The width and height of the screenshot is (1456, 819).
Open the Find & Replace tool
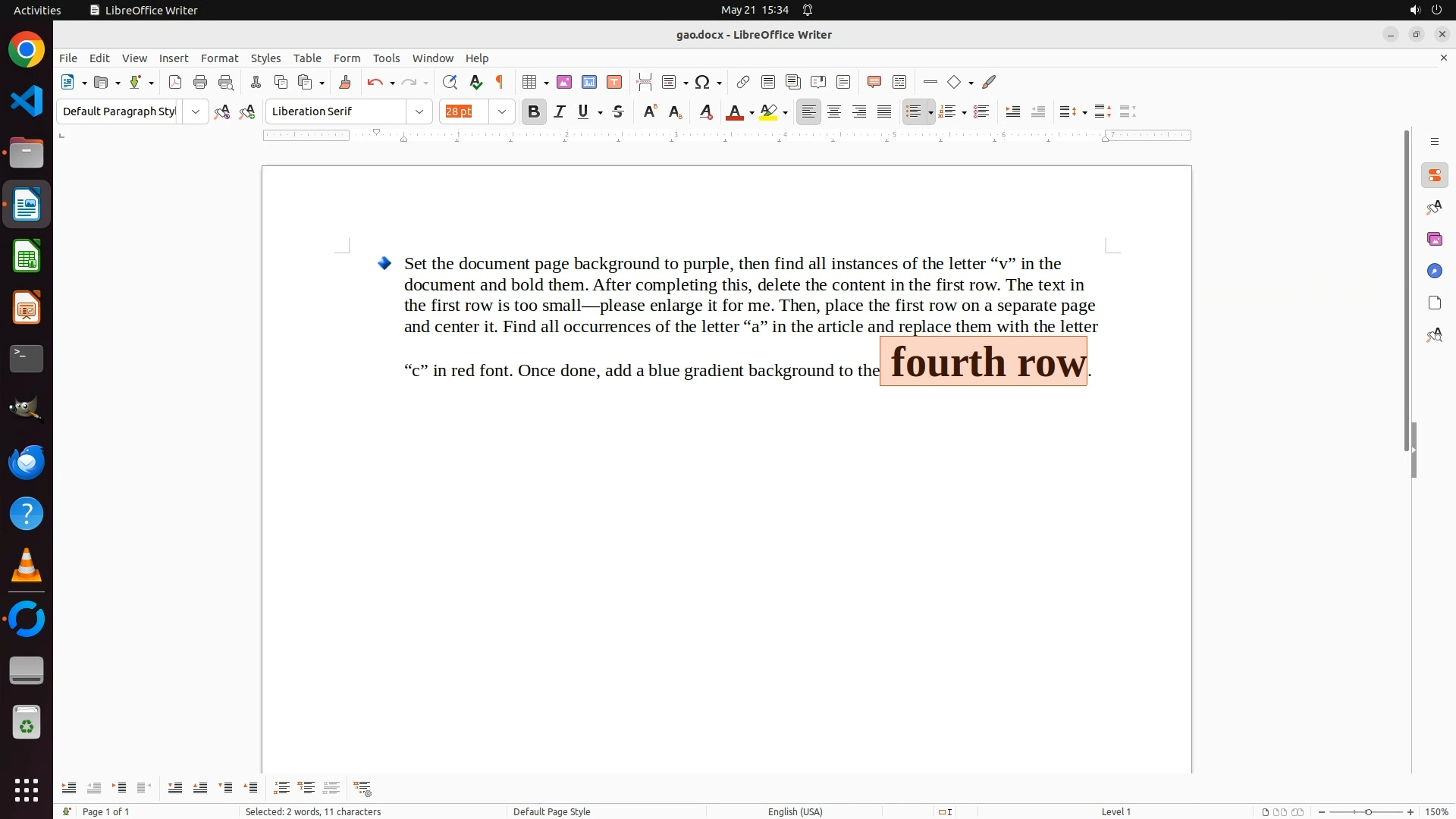(x=450, y=83)
